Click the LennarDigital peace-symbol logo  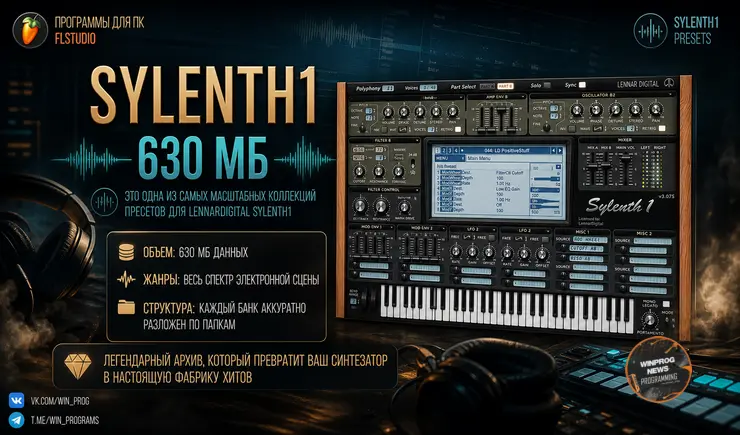tap(668, 83)
